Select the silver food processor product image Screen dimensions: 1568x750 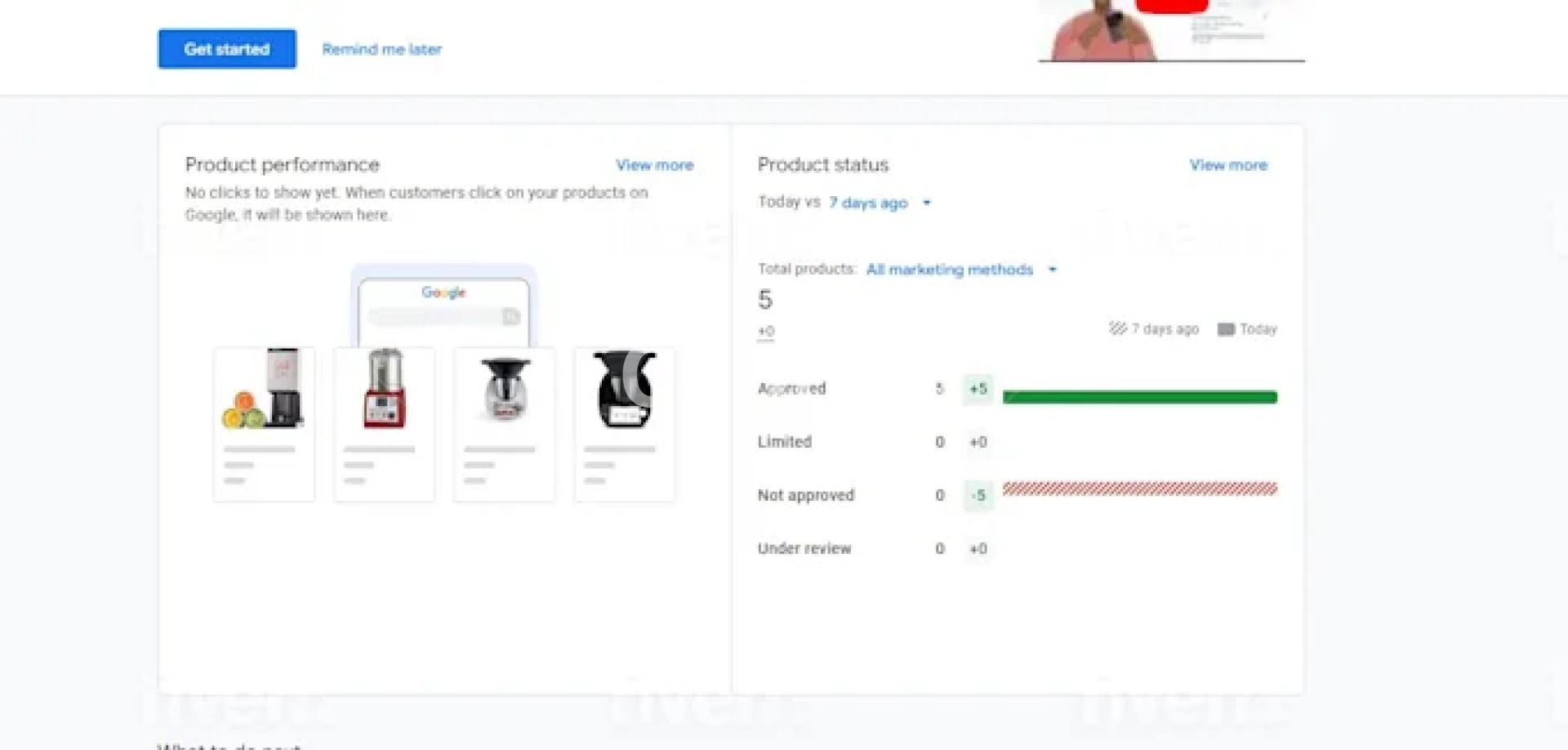point(504,389)
